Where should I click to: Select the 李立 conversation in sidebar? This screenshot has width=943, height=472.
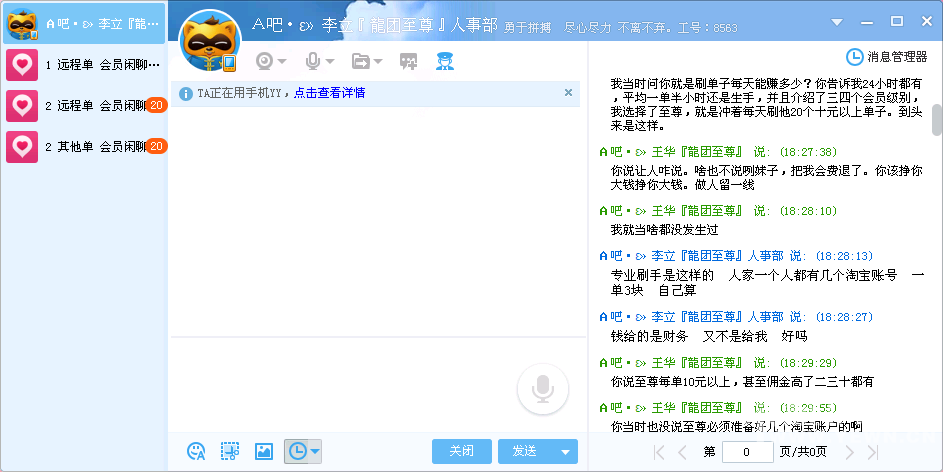tap(84, 23)
